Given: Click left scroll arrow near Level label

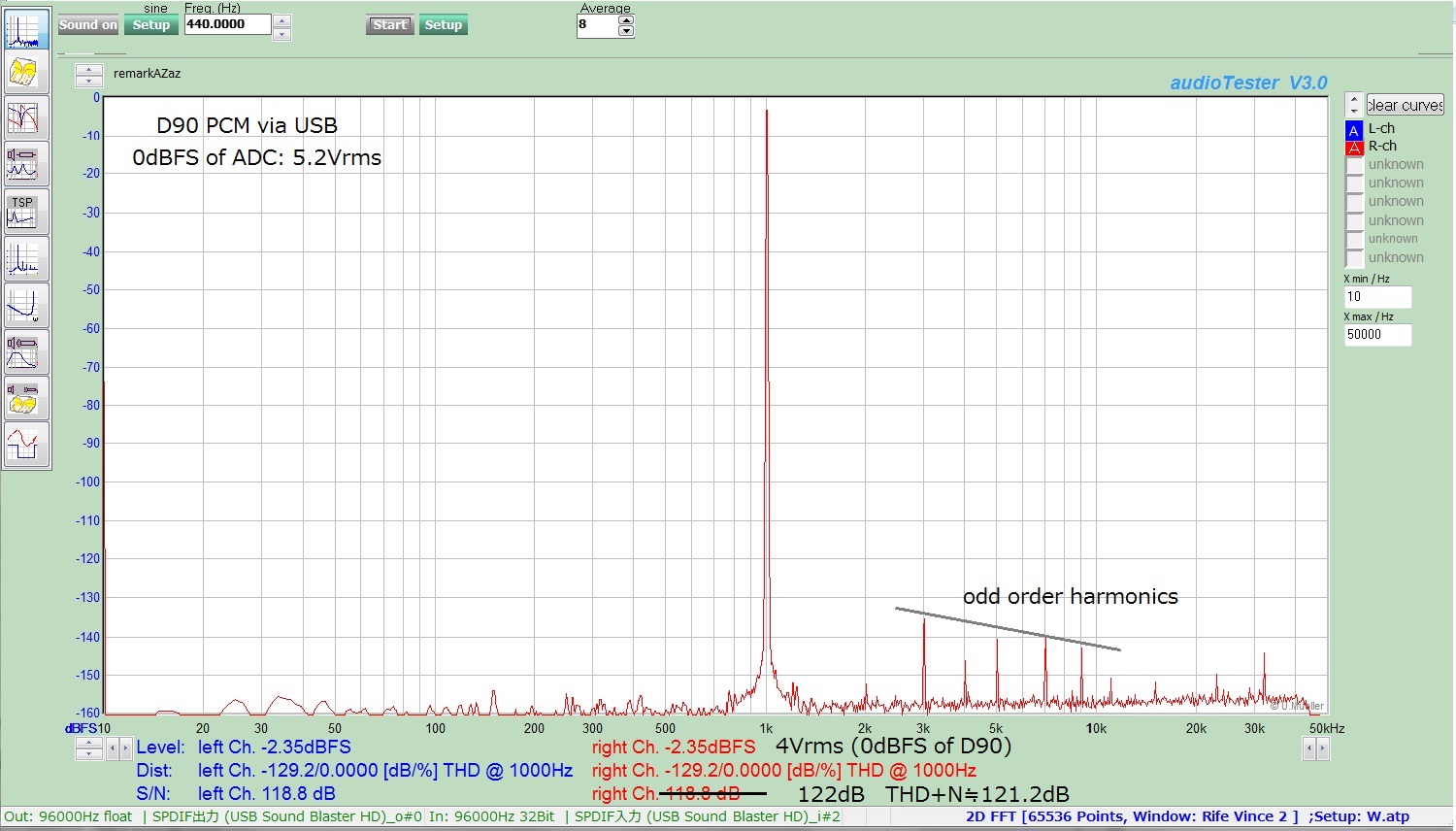Looking at the screenshot, I should pyautogui.click(x=113, y=748).
